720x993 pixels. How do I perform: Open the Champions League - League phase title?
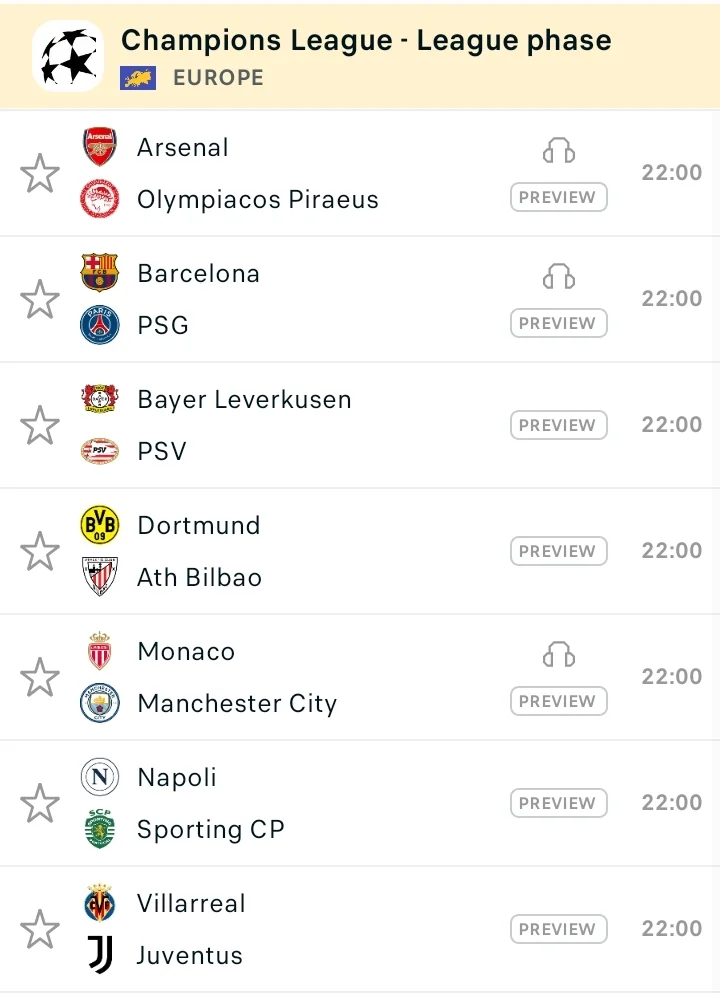click(366, 41)
